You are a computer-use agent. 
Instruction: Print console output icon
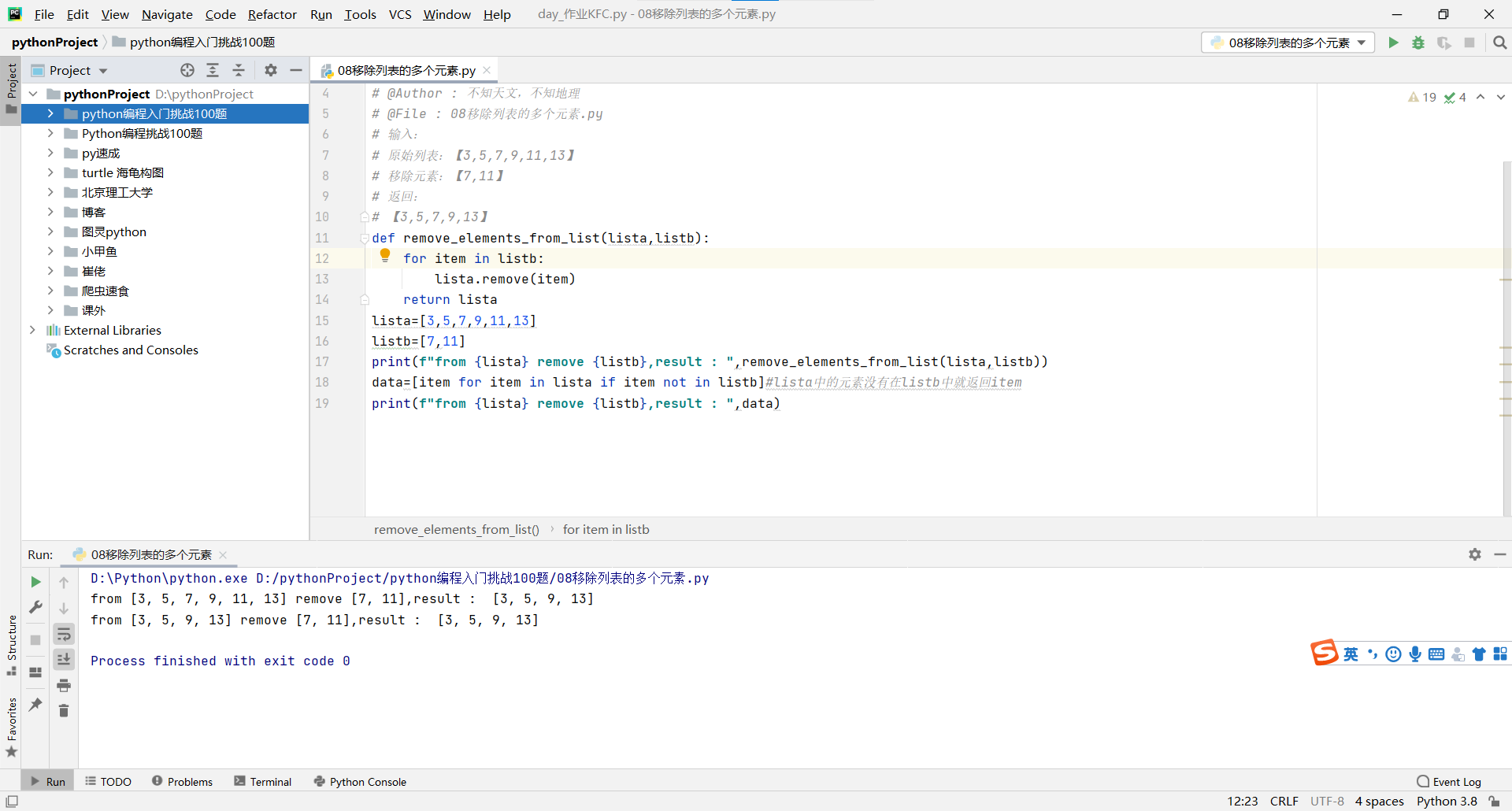coord(64,685)
